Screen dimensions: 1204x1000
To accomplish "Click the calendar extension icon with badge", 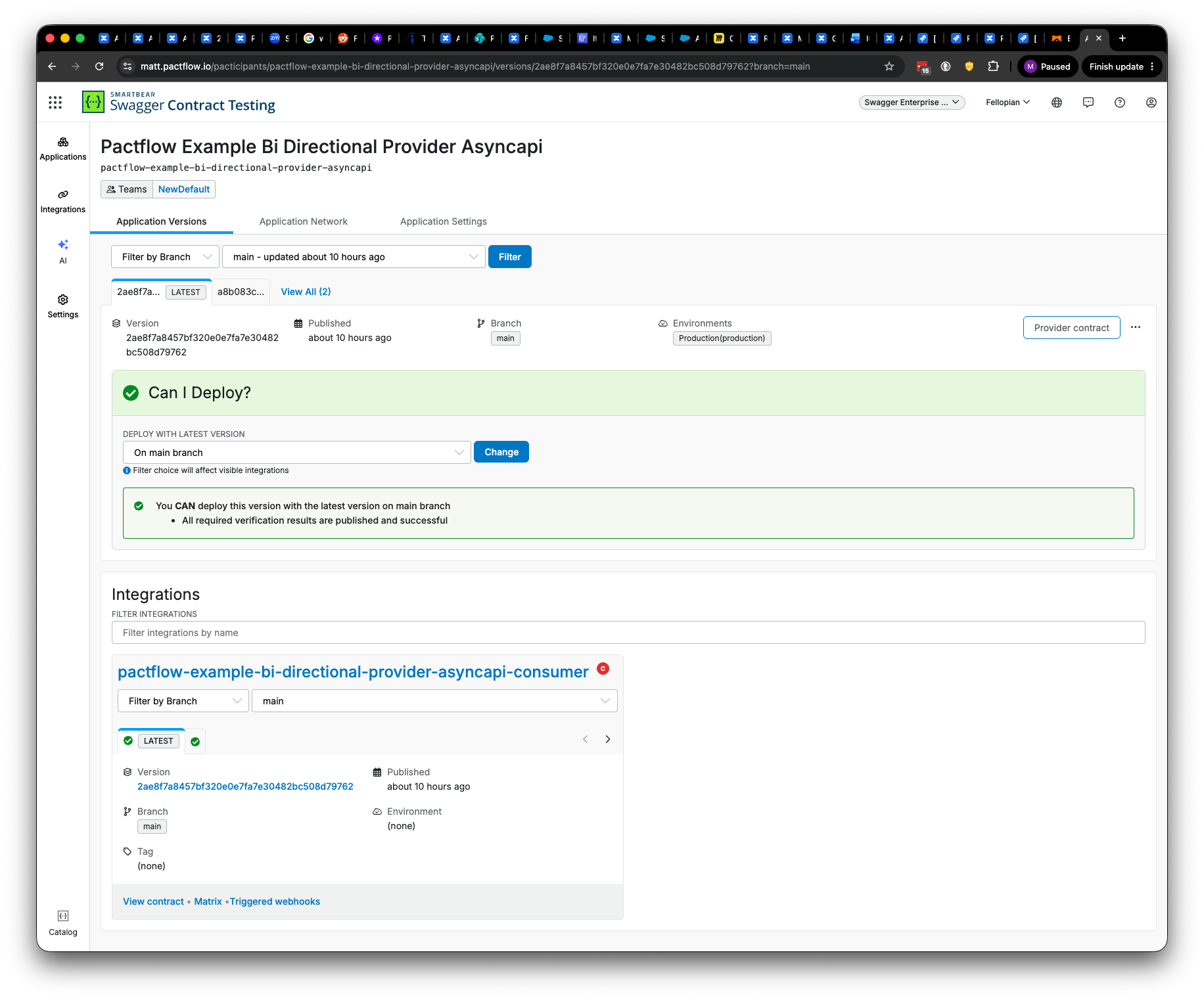I will click(x=923, y=67).
